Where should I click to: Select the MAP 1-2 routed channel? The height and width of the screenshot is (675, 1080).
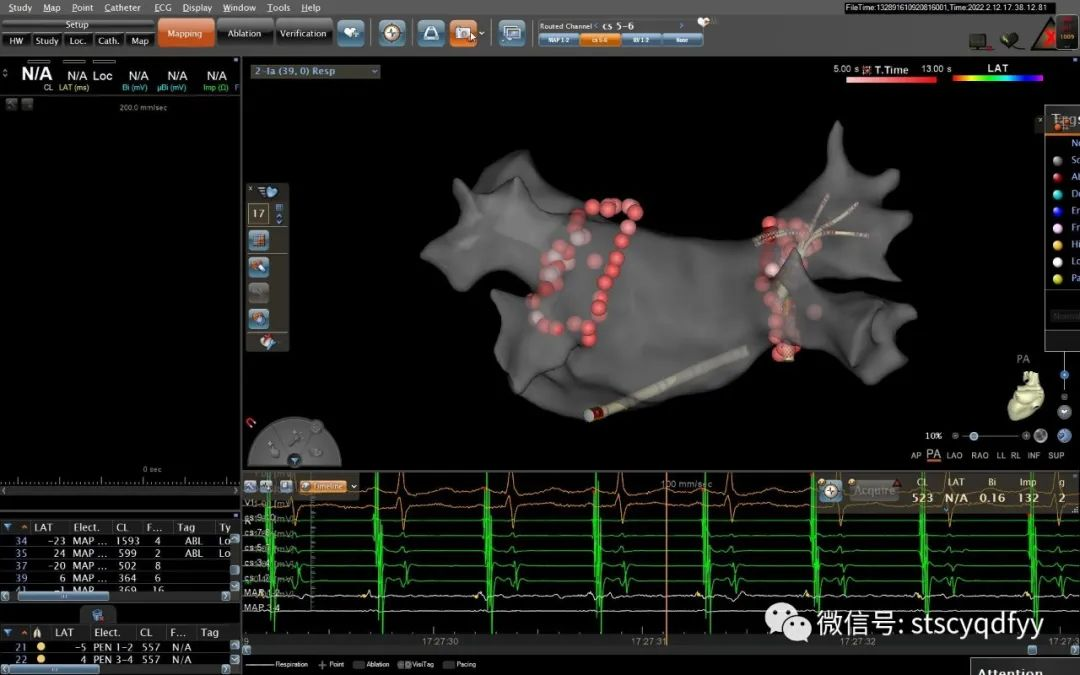(x=559, y=40)
